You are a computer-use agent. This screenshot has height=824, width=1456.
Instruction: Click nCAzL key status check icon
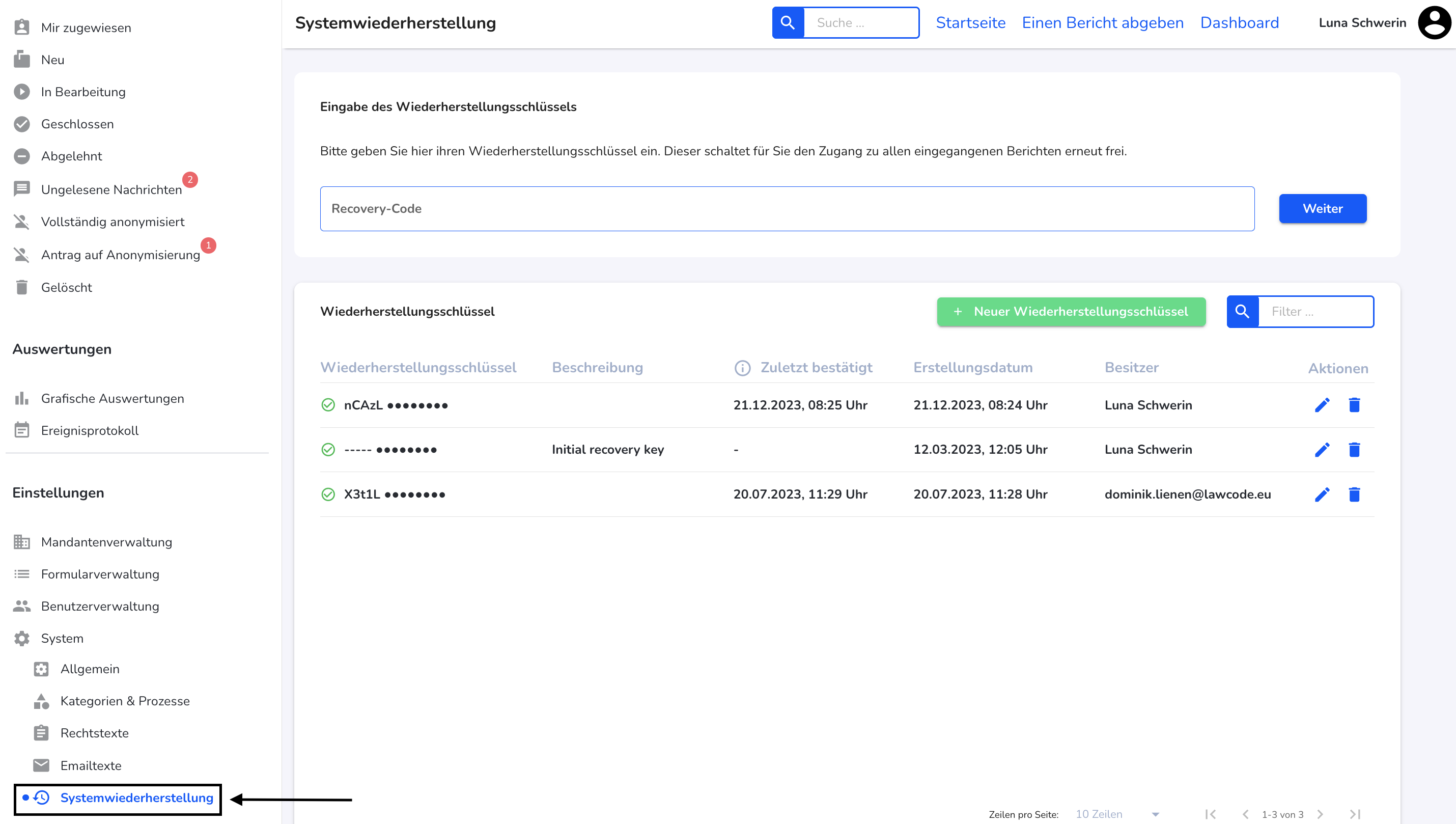pos(328,405)
